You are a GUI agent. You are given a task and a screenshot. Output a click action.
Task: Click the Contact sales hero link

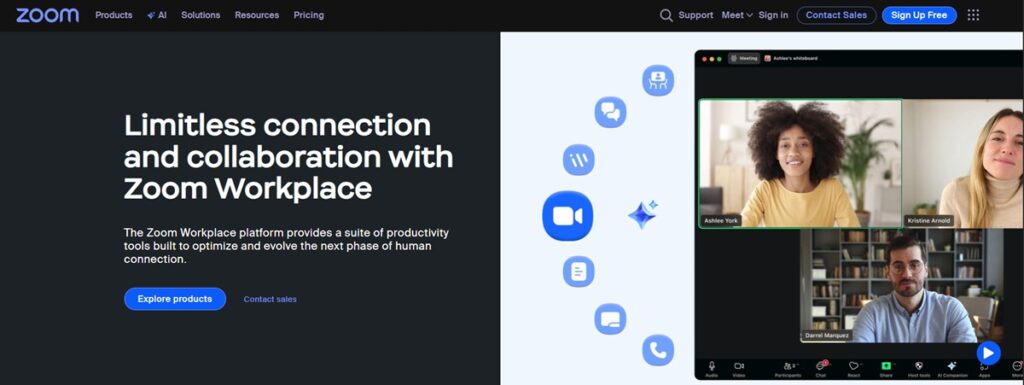coord(270,300)
